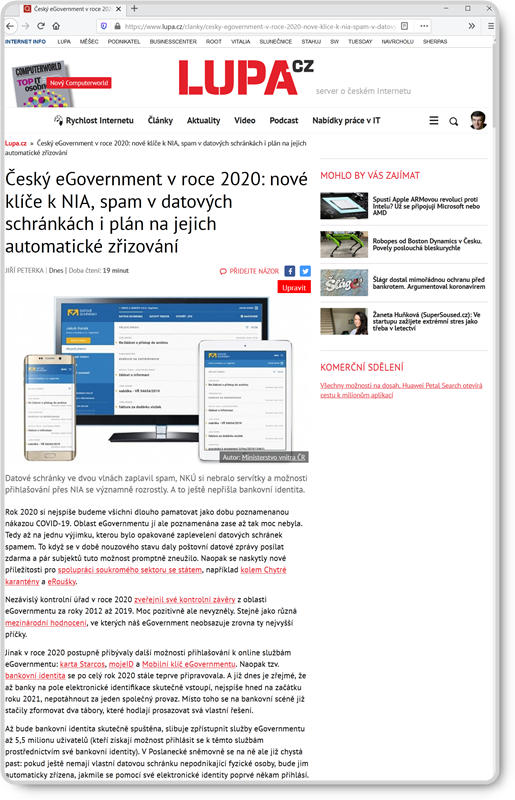Open Mobilní klíč eGovernmentu link
This screenshot has height=800, width=515.
189,664
